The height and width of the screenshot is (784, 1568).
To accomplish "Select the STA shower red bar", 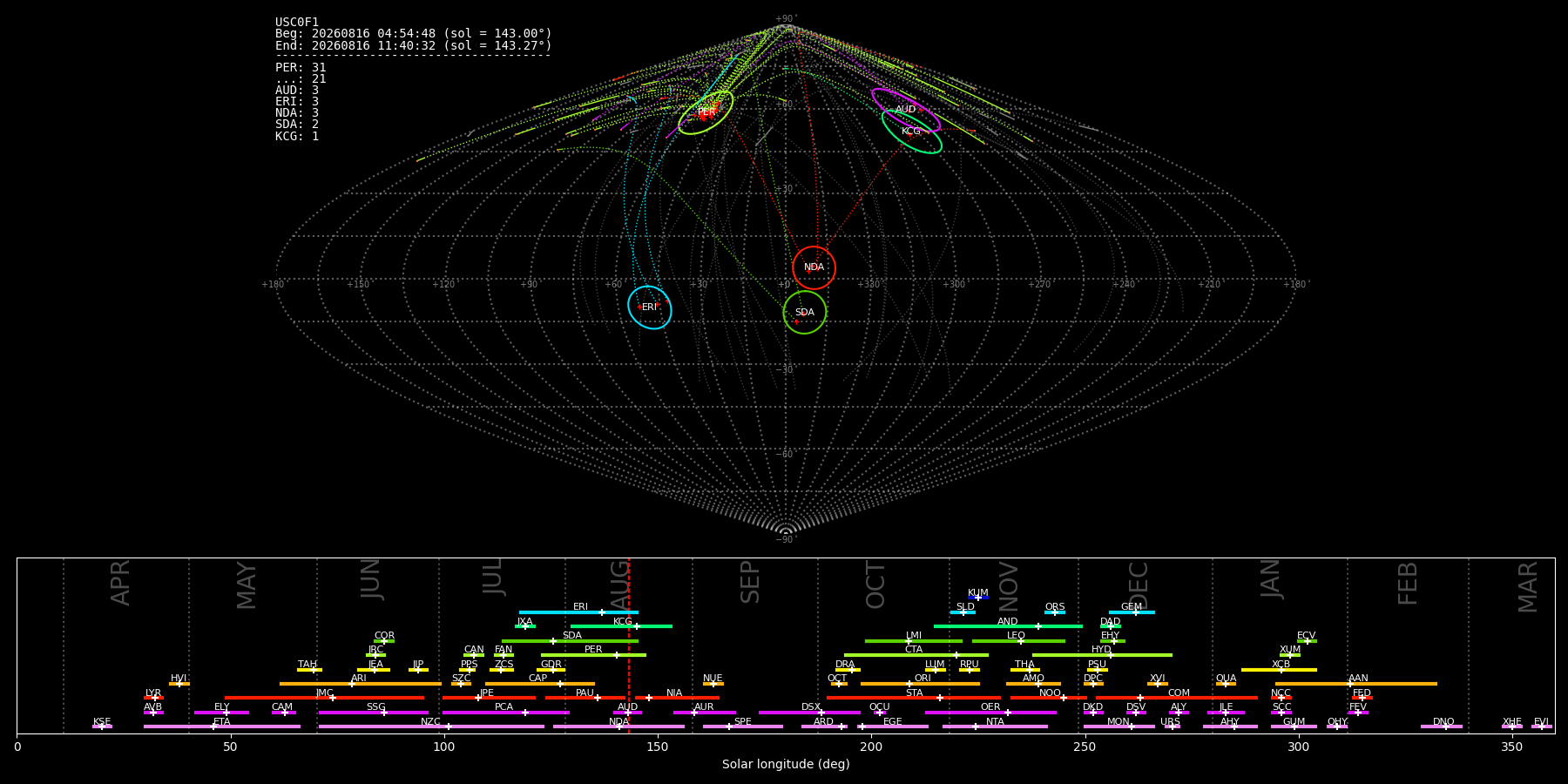I will [914, 698].
